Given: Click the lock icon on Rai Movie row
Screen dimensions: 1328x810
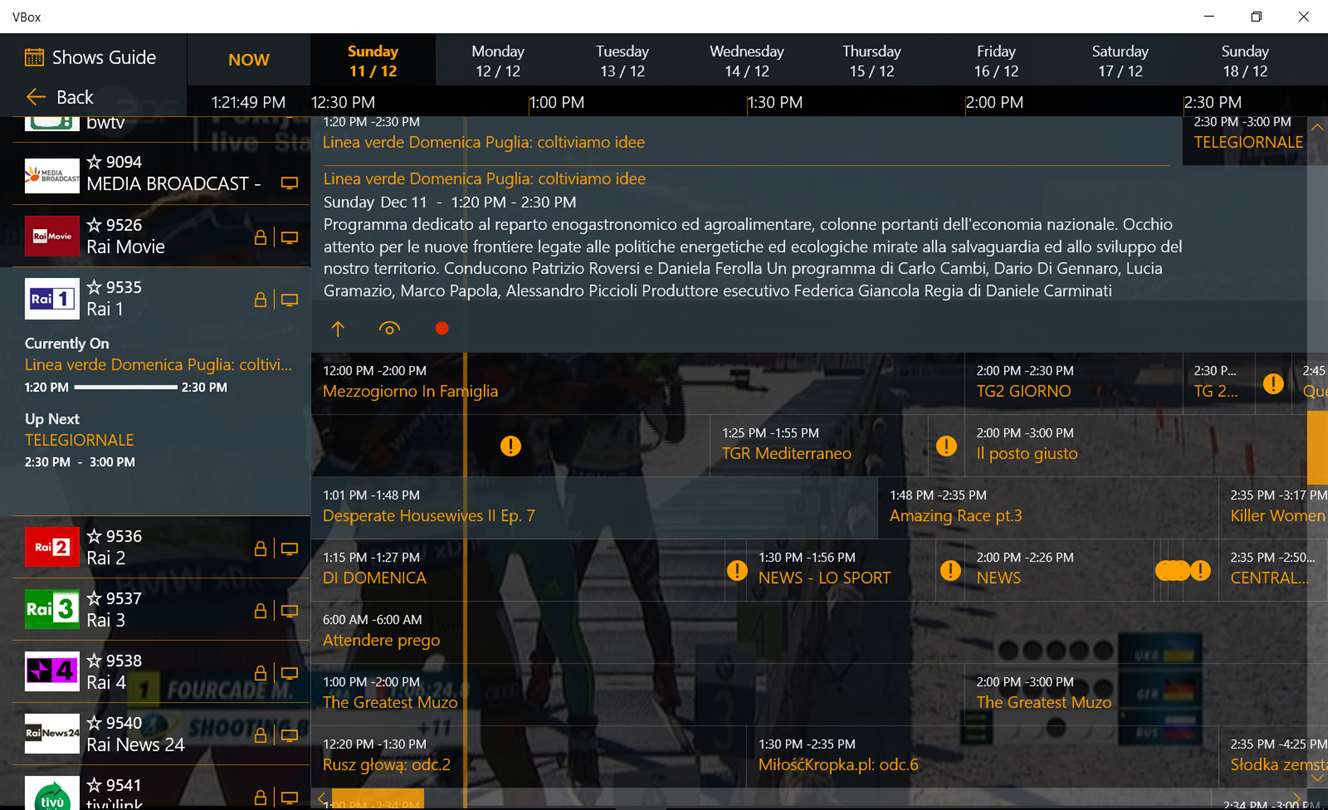Looking at the screenshot, I should click(x=260, y=237).
